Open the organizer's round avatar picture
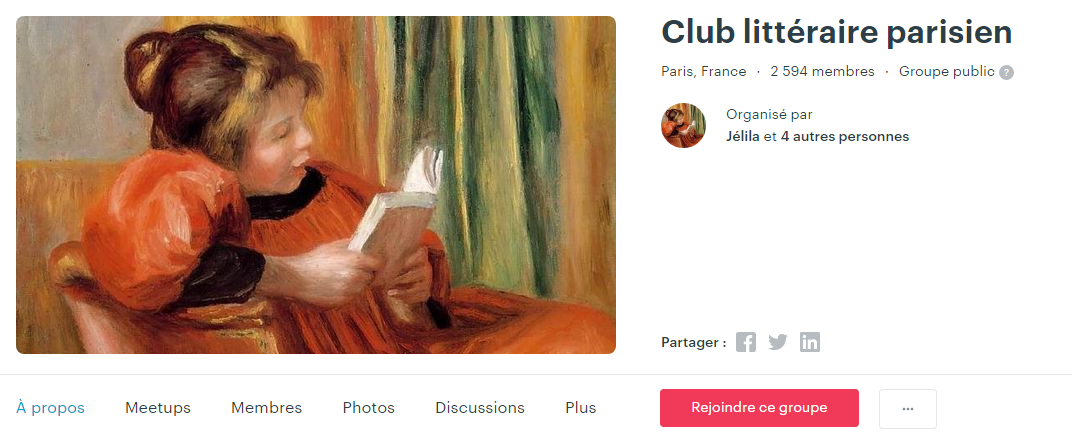 pos(684,126)
